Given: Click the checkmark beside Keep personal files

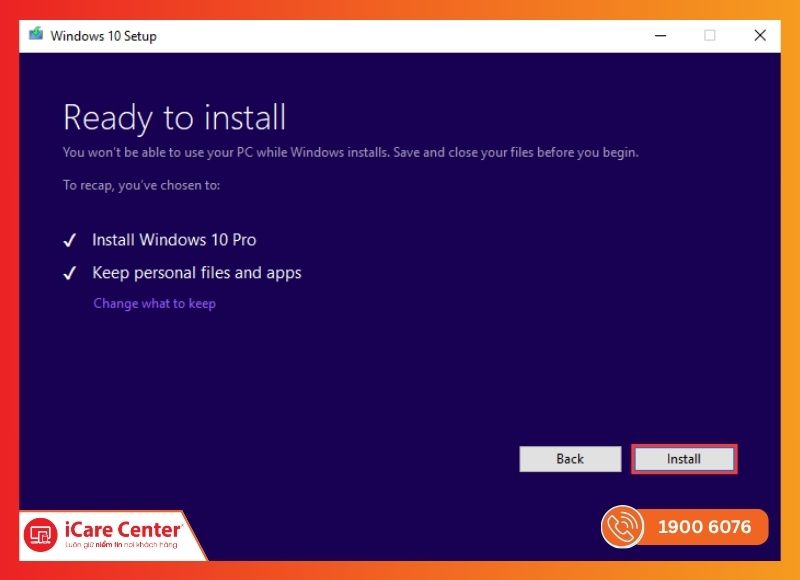Looking at the screenshot, I should point(69,273).
